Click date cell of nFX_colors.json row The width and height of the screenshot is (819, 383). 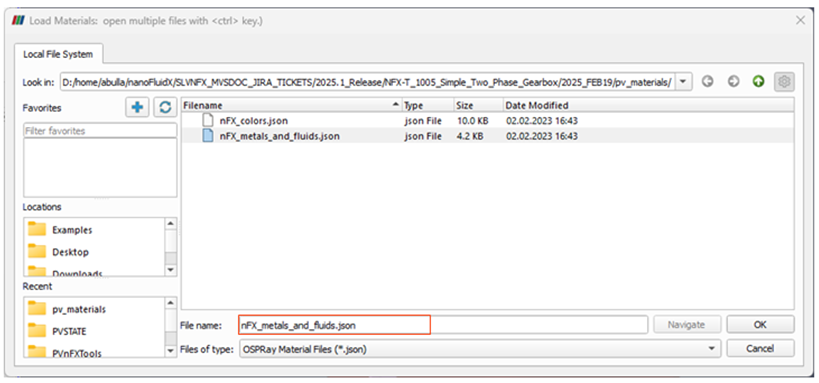(x=542, y=121)
